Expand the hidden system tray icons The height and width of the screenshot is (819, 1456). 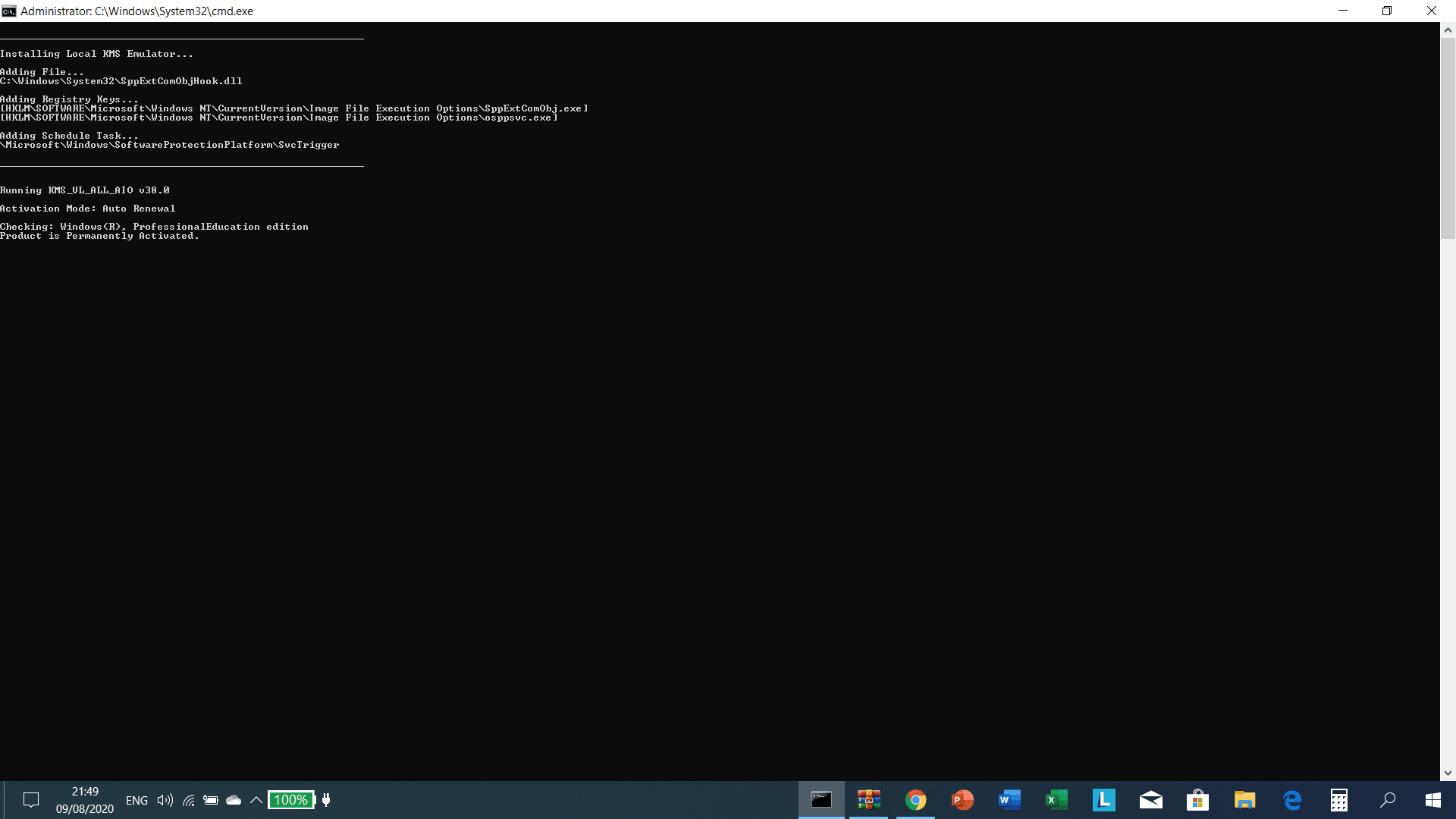(x=256, y=799)
